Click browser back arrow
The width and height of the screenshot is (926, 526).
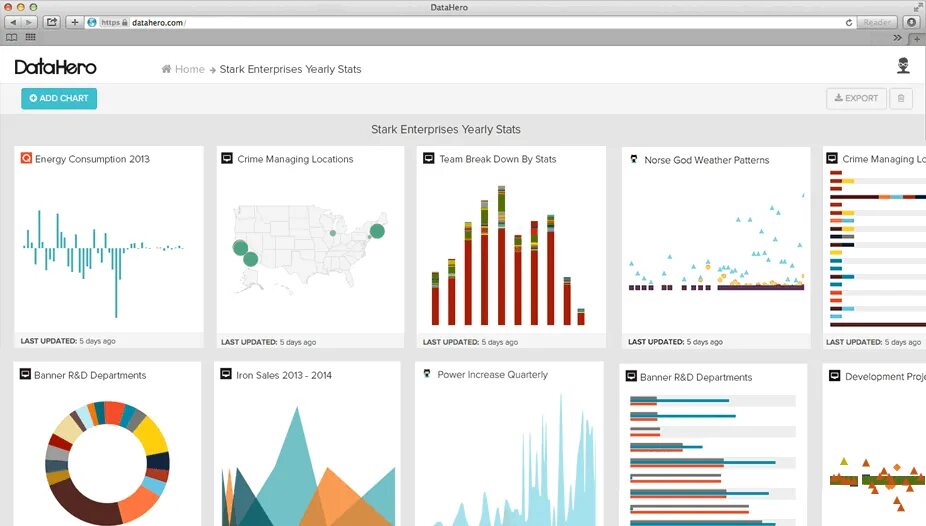[x=13, y=22]
